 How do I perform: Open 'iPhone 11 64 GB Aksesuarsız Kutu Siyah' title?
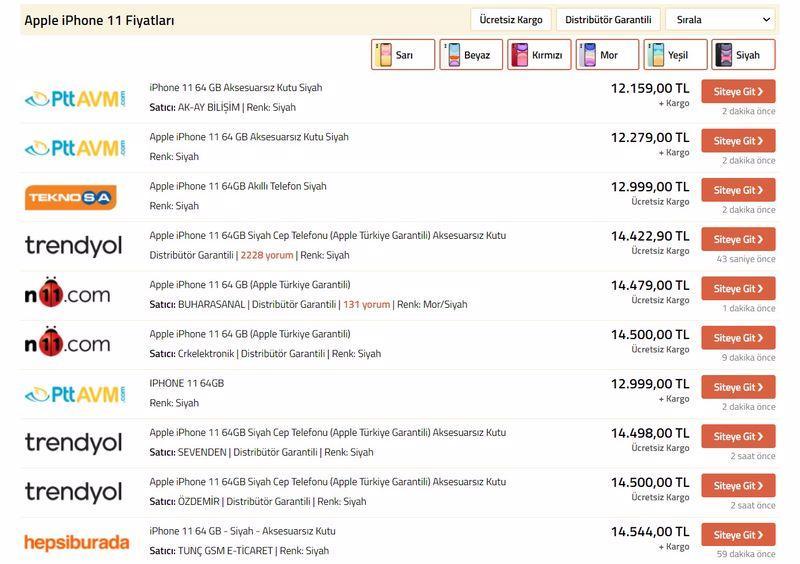(x=236, y=87)
